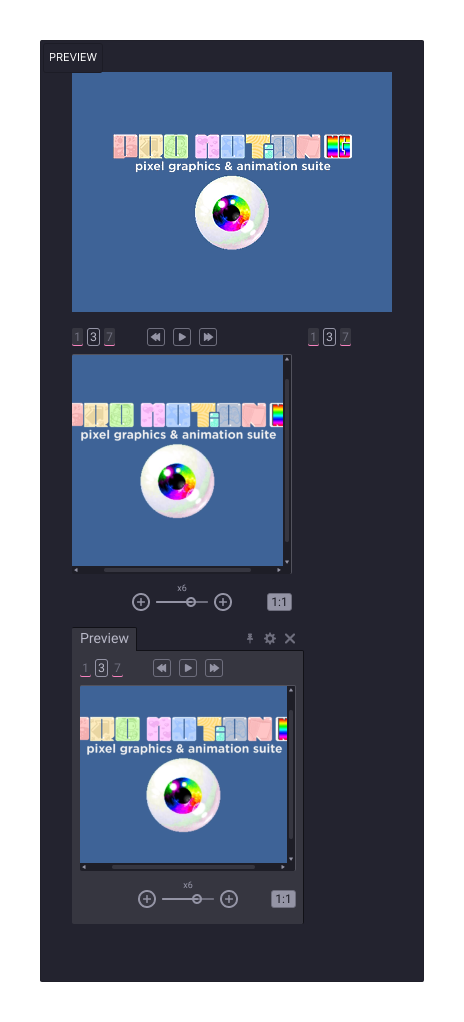Image resolution: width=464 pixels, height=1022 pixels.
Task: Click the large uncropped preview image at the top
Action: 231,192
